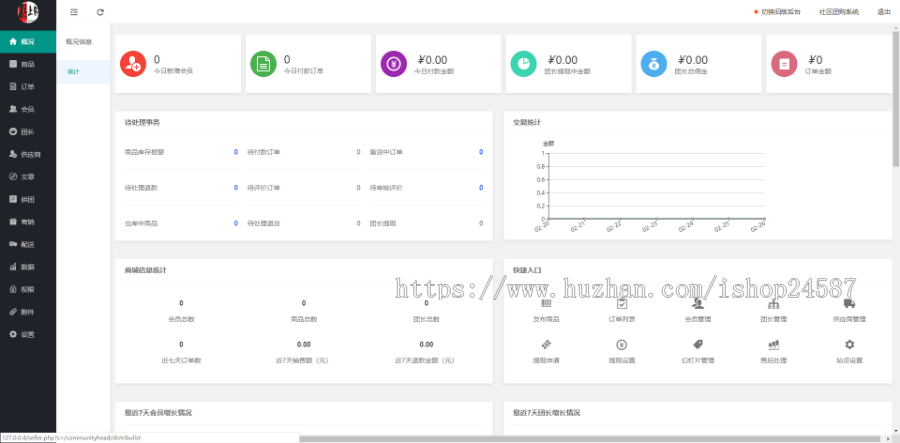Viewport: 900px width, 443px height.
Task: Open 站点设置 quick entry
Action: pos(849,352)
